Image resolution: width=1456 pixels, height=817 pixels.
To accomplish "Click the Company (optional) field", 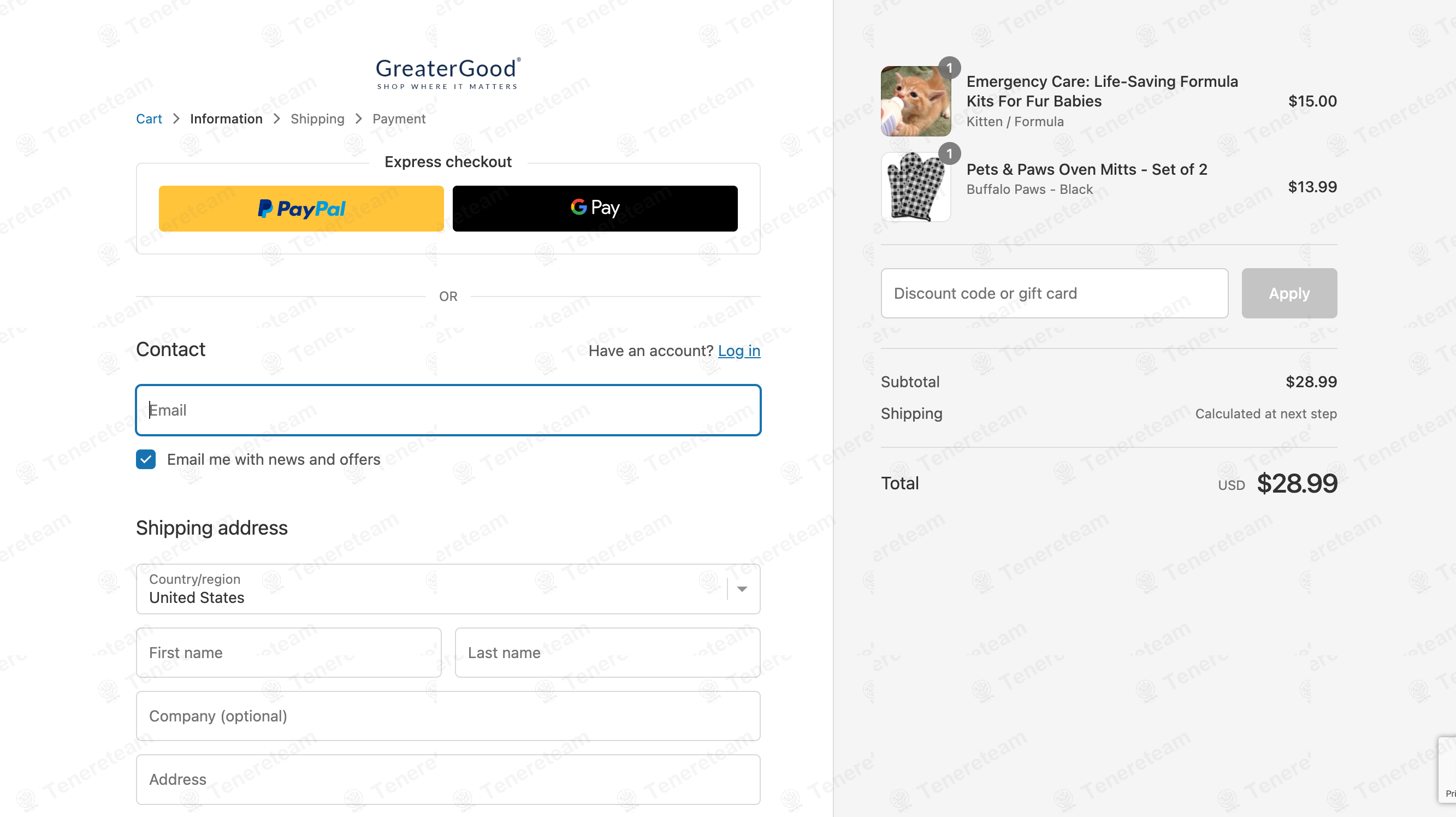I will tap(448, 716).
